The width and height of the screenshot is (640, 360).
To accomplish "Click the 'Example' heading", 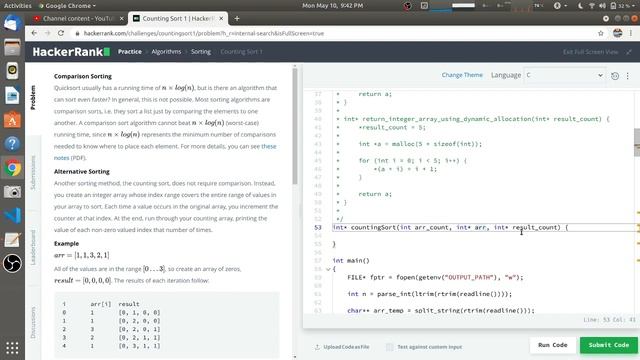I will point(67,244).
